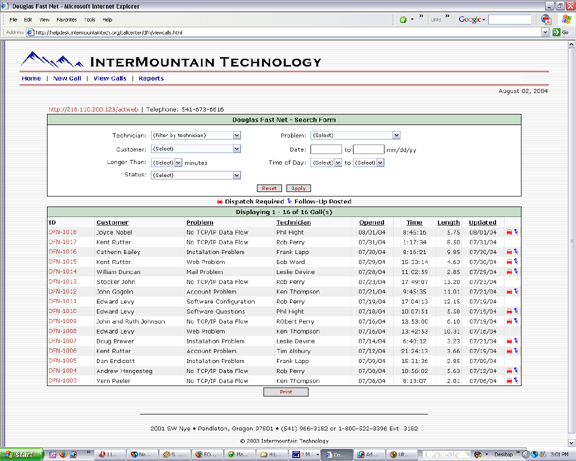Open the Technician filter dropdown
Screen dimensions: 576x461
click(x=237, y=136)
